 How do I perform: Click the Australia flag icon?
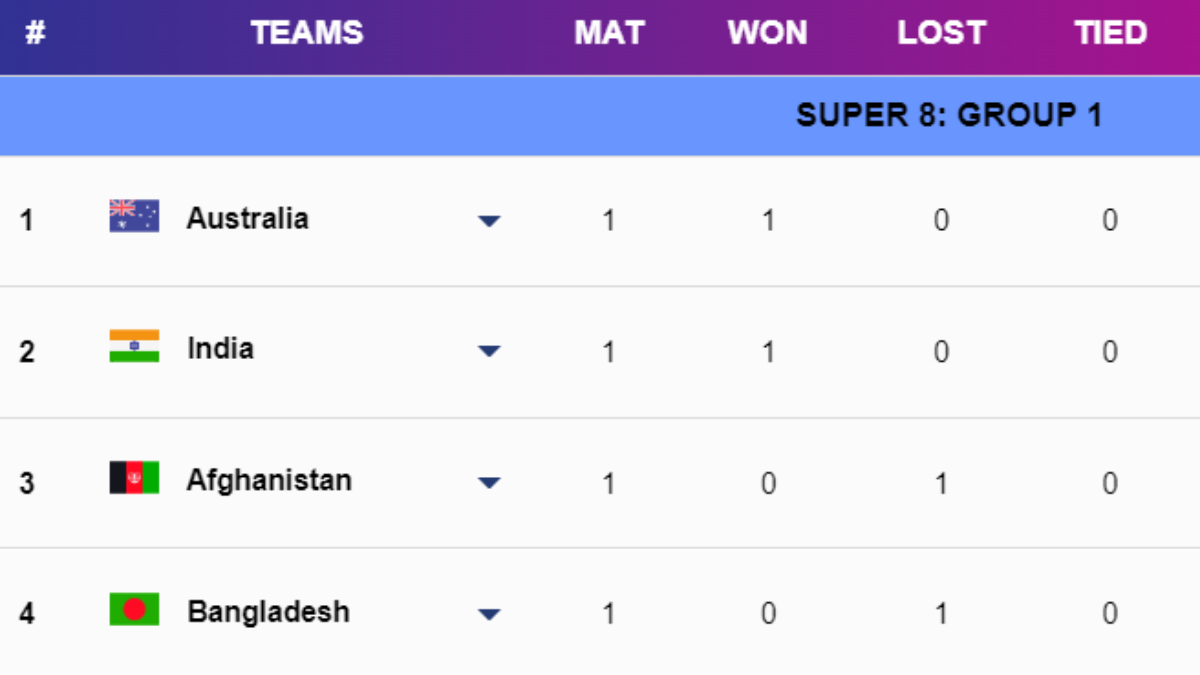point(134,216)
